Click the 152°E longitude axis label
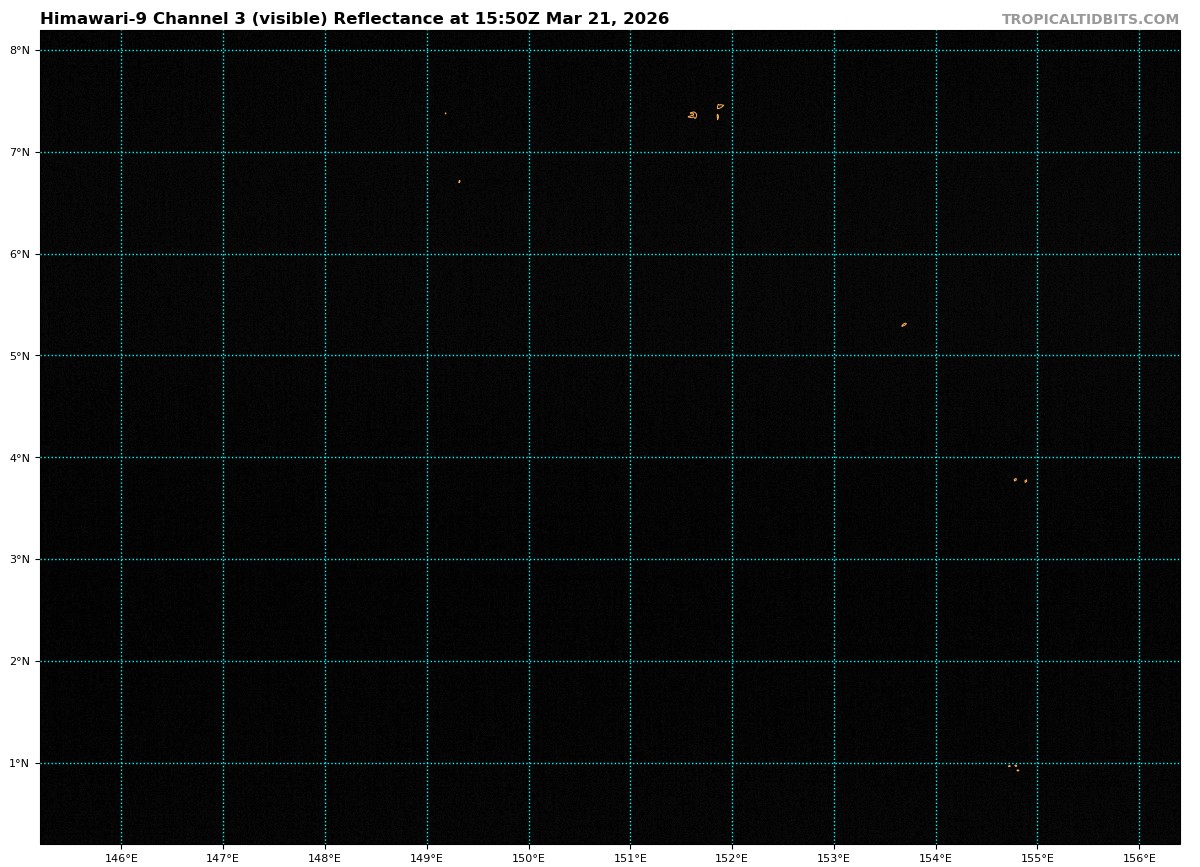The height and width of the screenshot is (867, 1200). click(732, 857)
